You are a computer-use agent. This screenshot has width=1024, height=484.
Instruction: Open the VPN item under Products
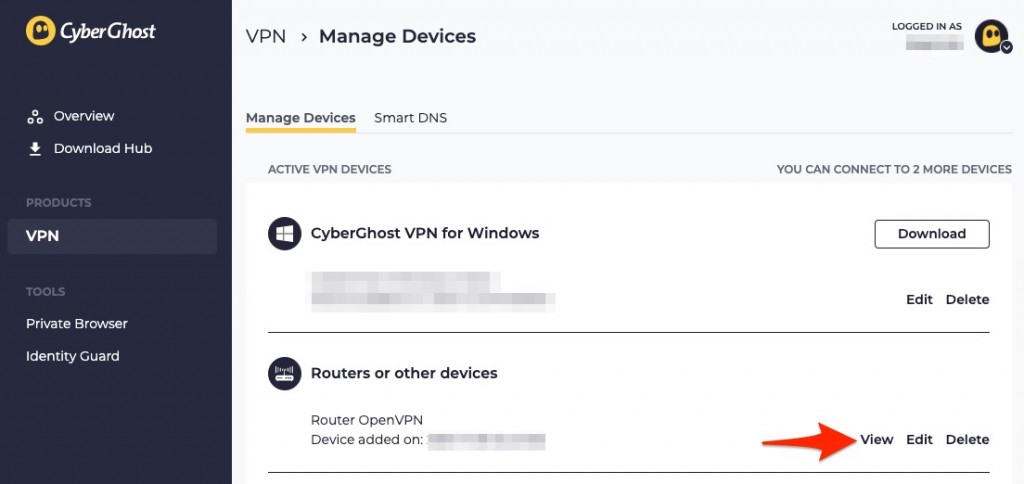point(112,236)
